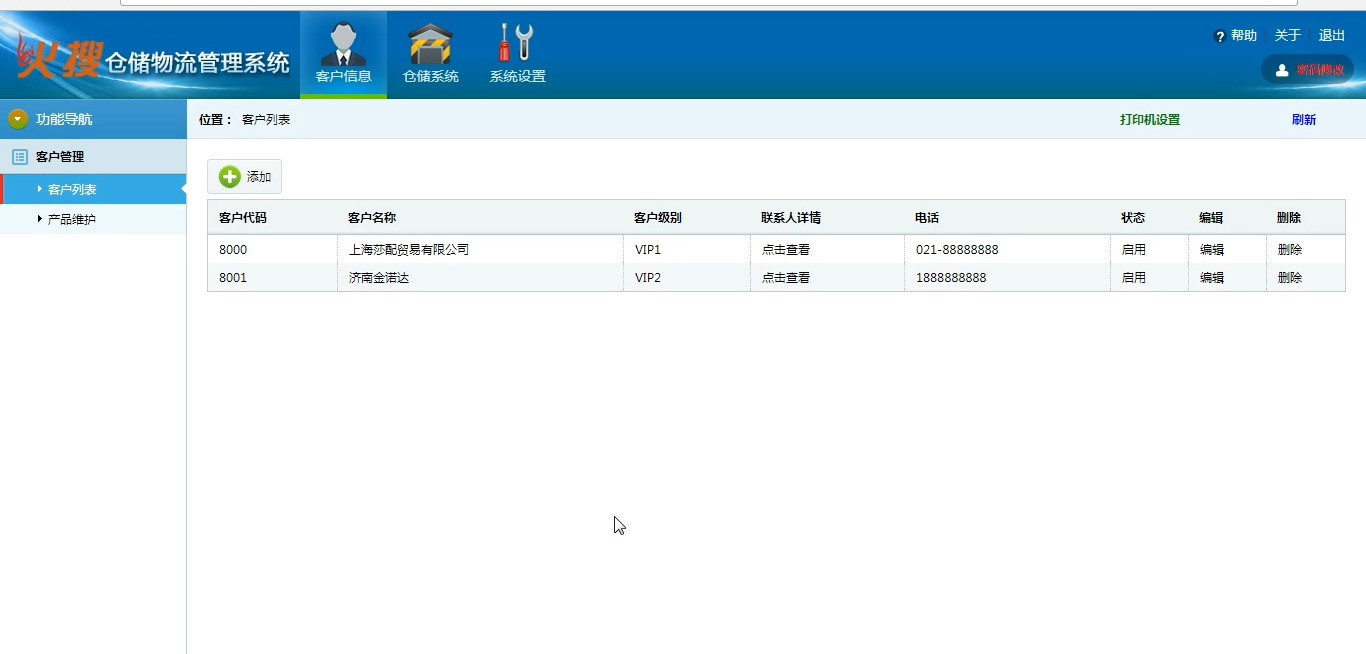Click the user icon beside 密码修改
1366x654 pixels.
click(1282, 70)
